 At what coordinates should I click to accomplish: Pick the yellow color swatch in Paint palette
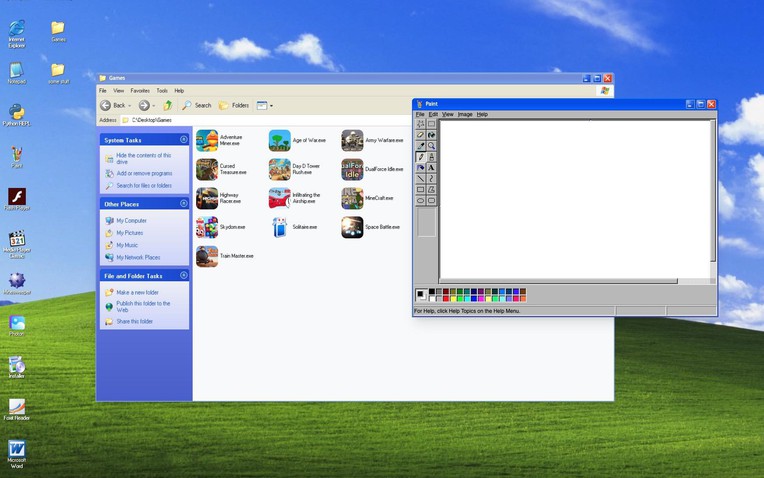(453, 298)
